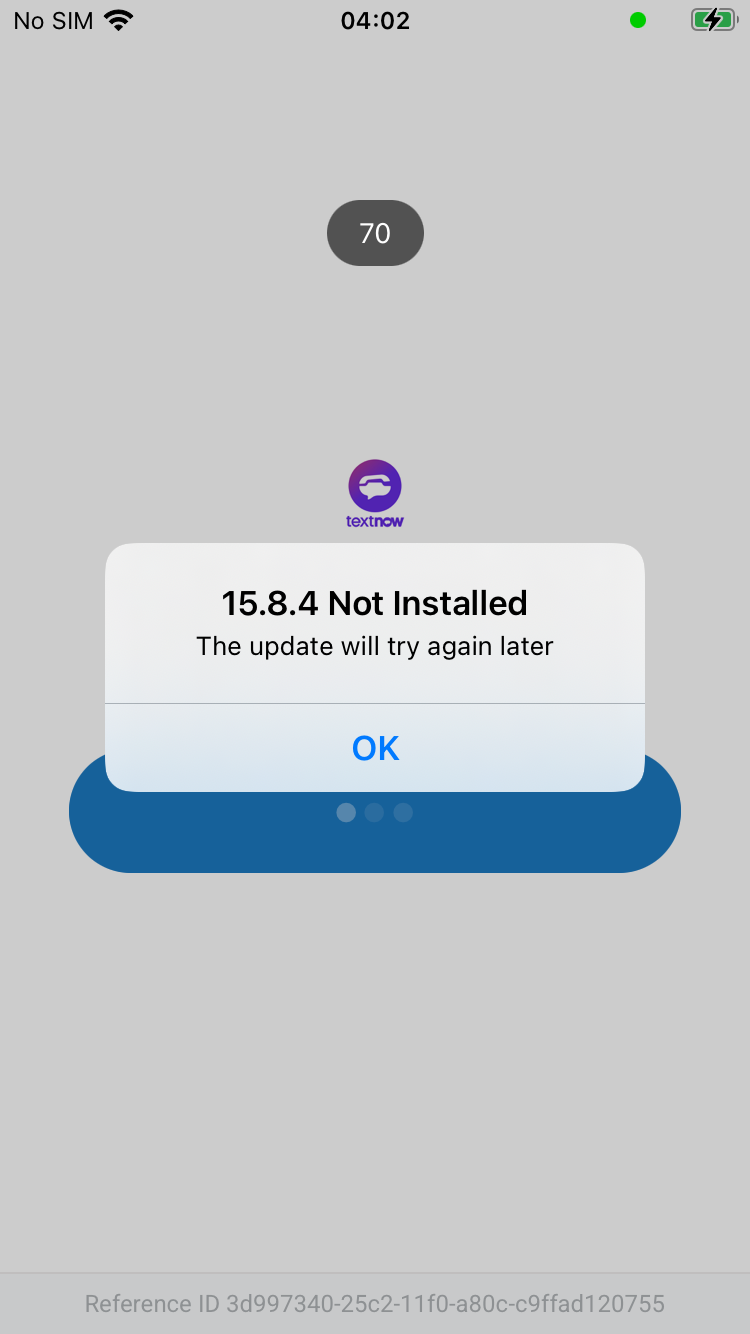
Task: Tap the 04:02 clock in status bar
Action: (375, 21)
